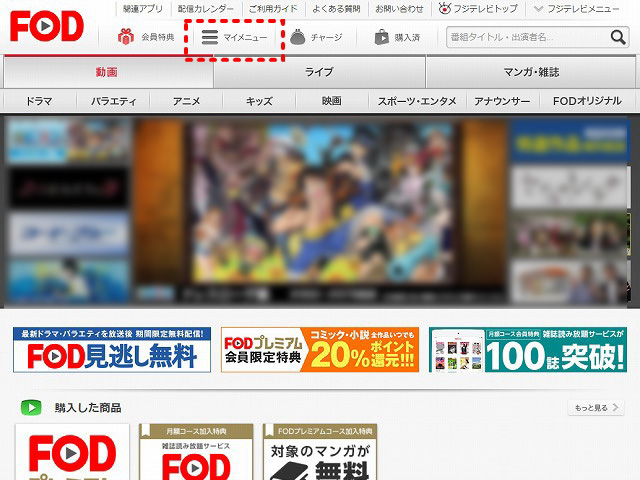Select the アナウンサー category
This screenshot has height=480, width=640.
502,101
